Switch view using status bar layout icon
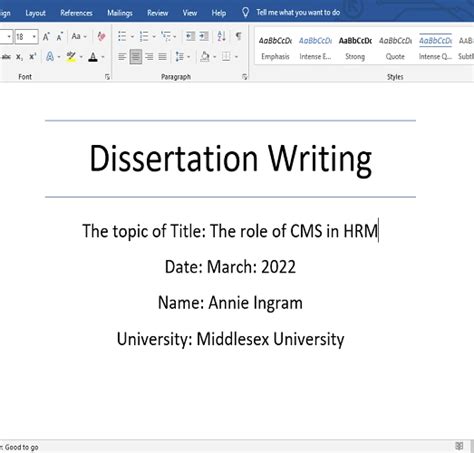474x453 pixels. pos(459,446)
